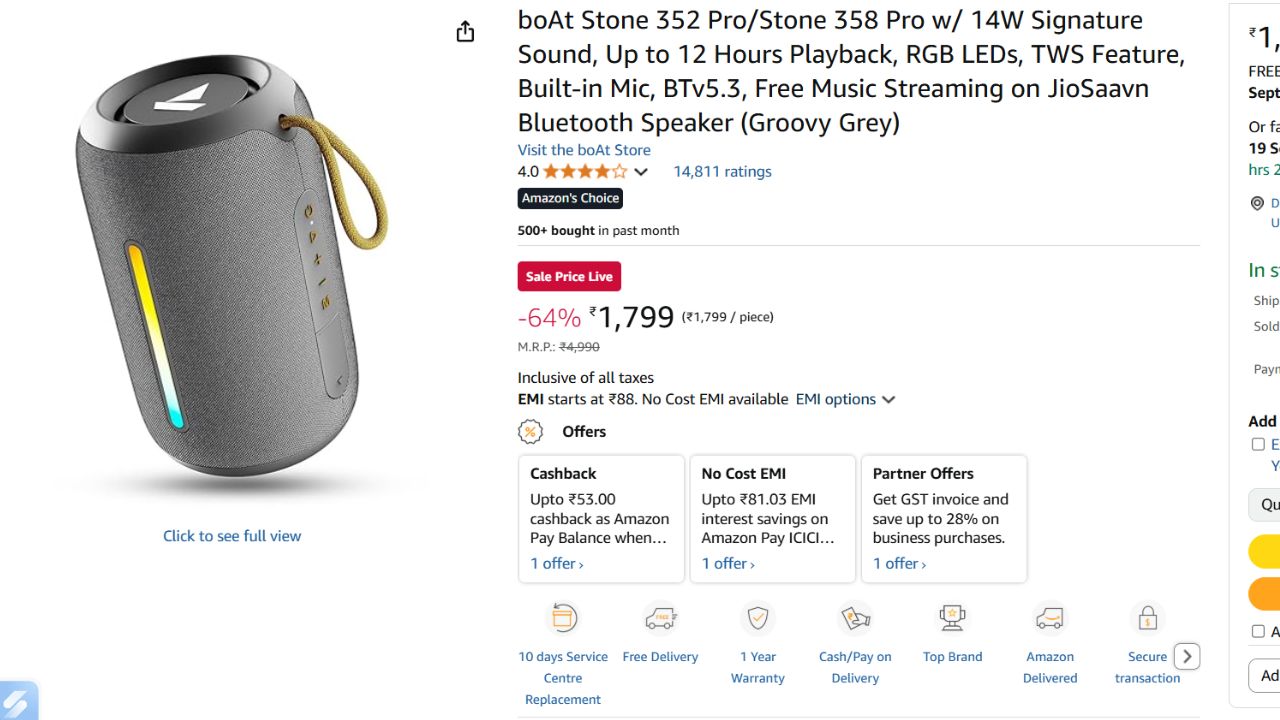The image size is (1280, 720).
Task: Open 1 offer link in Partner Offers card
Action: tap(899, 563)
